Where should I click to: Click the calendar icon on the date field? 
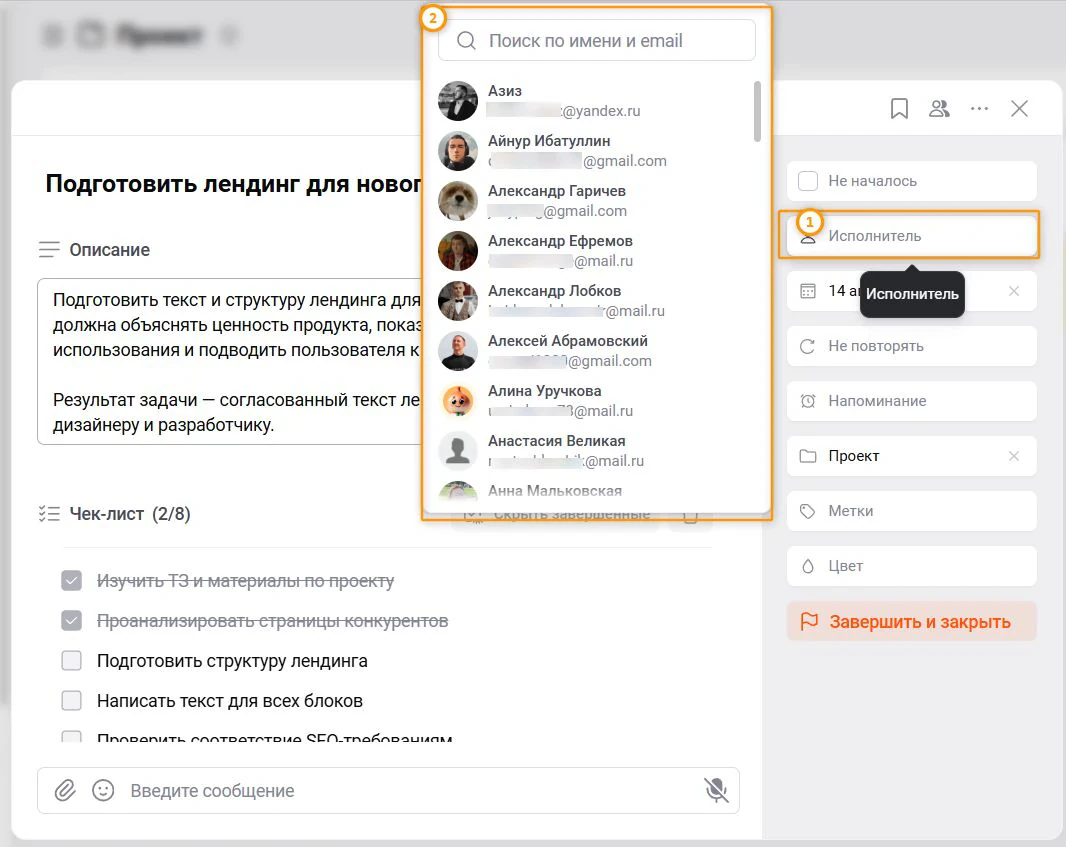[x=808, y=291]
